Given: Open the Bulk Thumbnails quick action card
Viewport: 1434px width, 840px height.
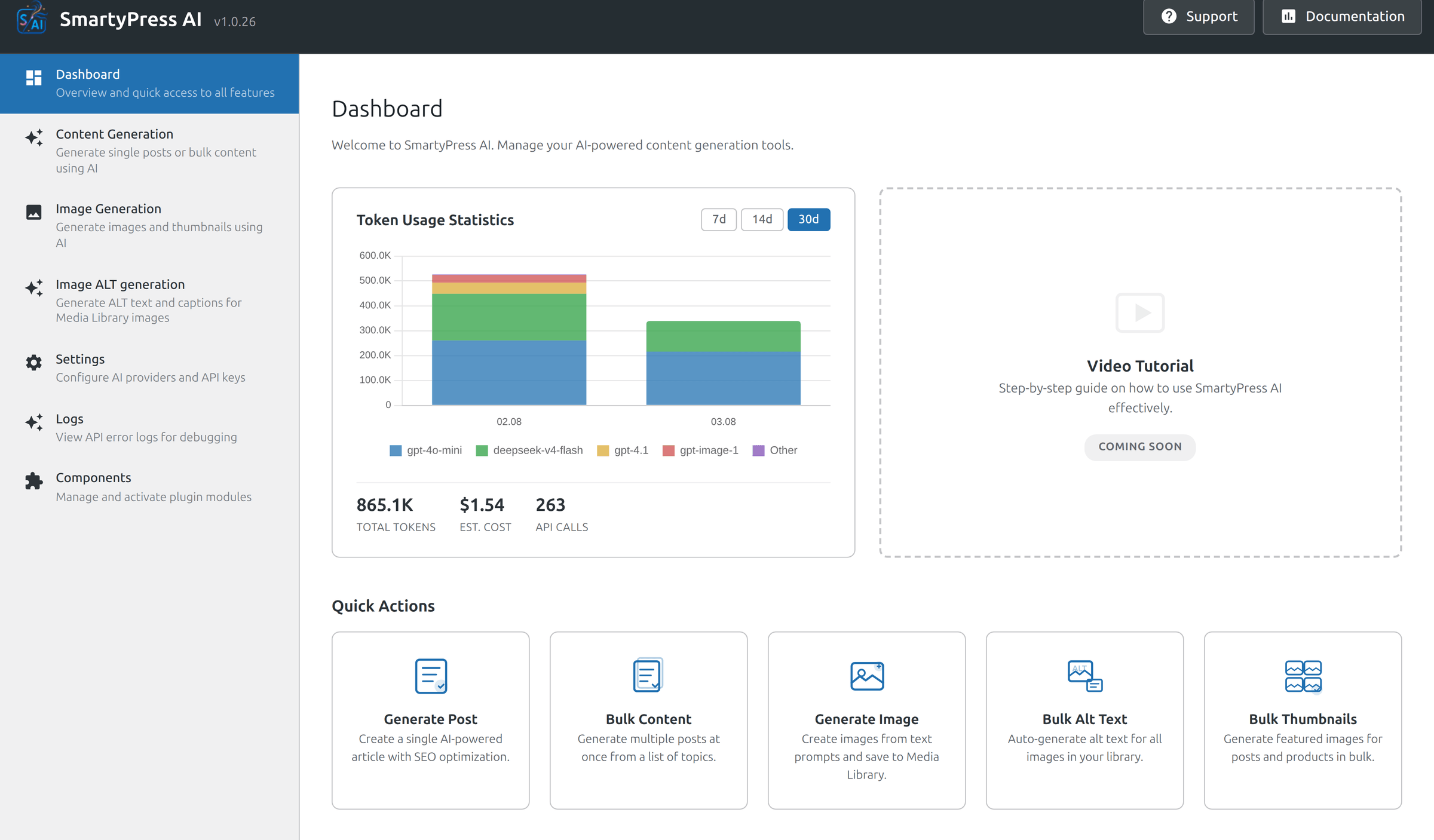Looking at the screenshot, I should pos(1303,721).
